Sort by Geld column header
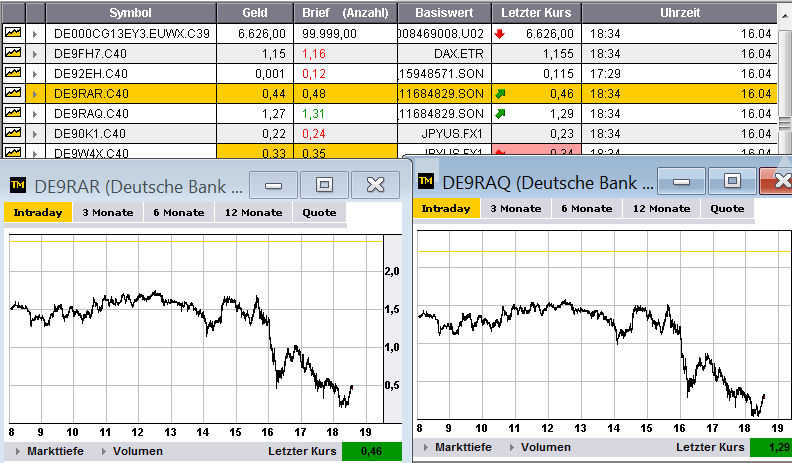Screen dimensions: 792x463 point(255,13)
